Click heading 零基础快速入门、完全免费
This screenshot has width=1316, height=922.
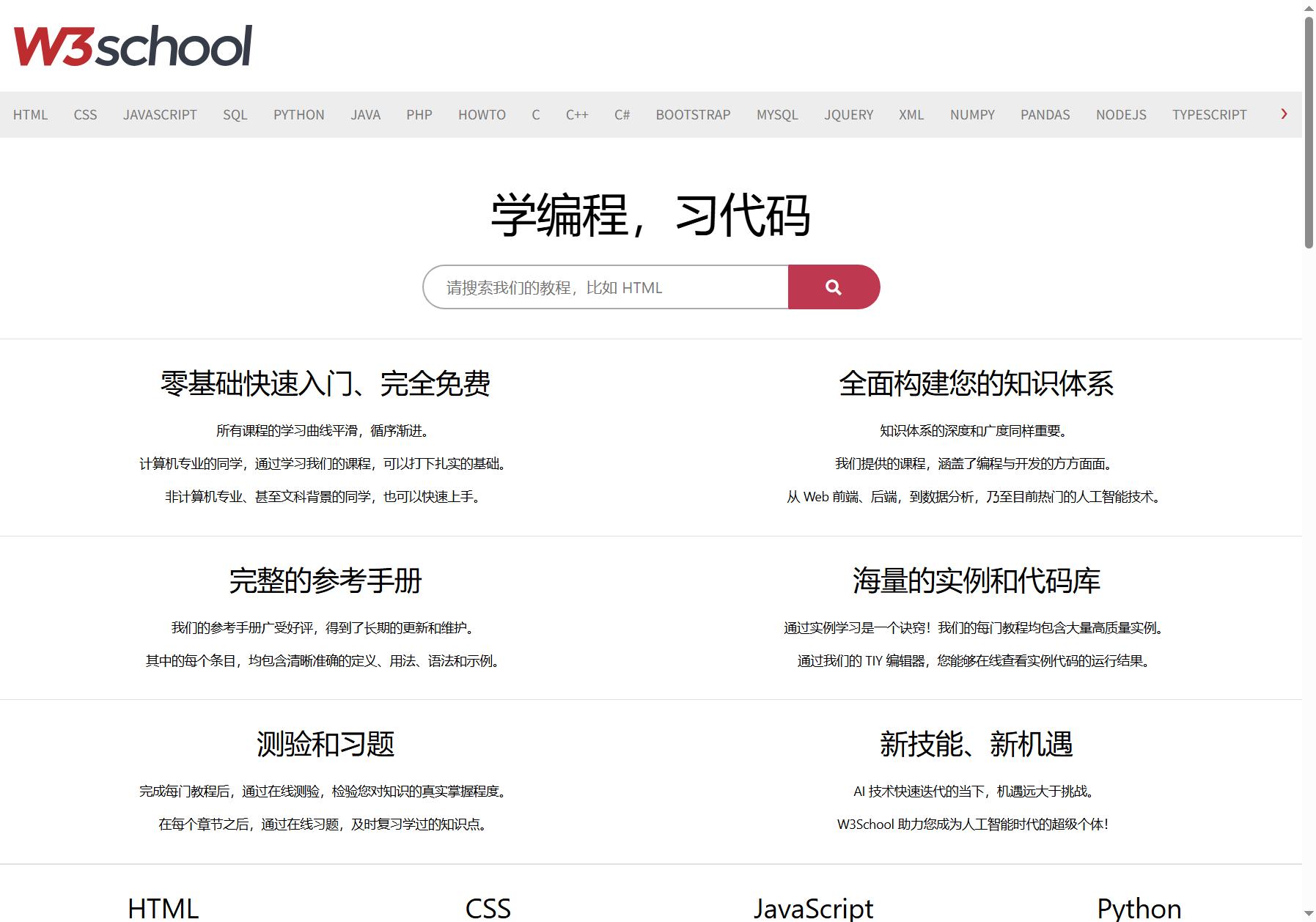coord(325,383)
